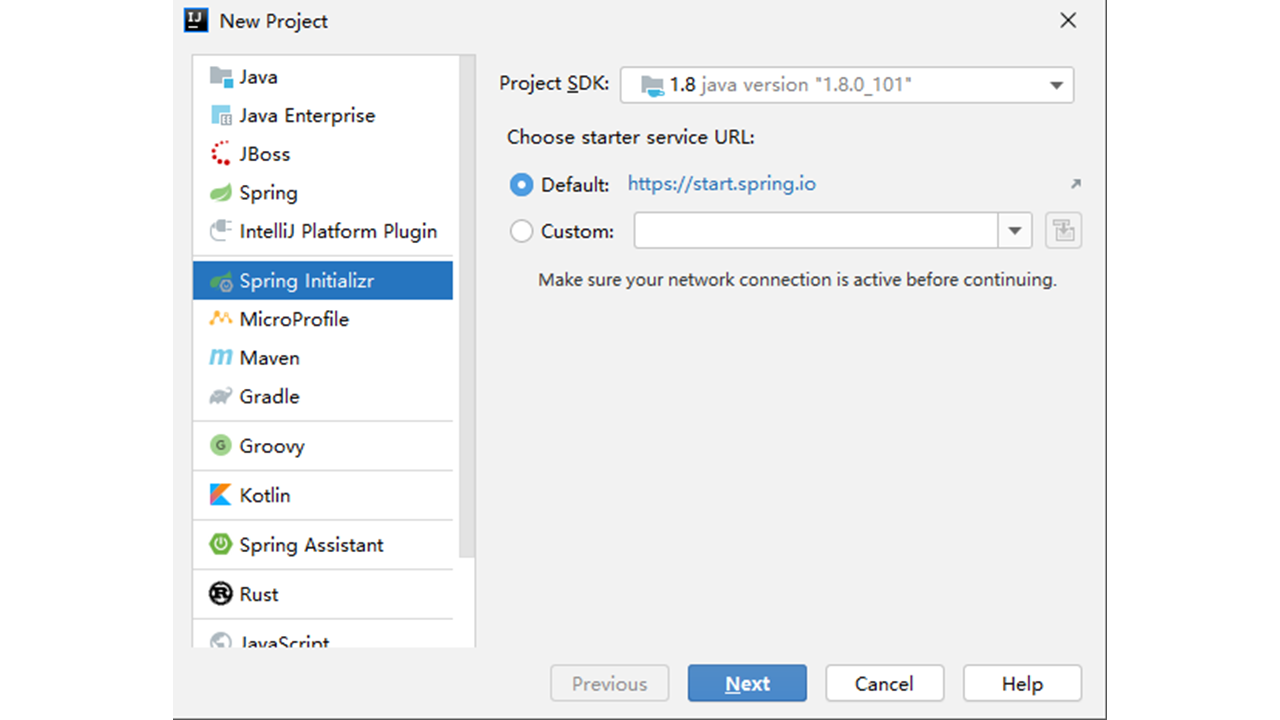Viewport: 1280px width, 720px height.
Task: Select Rust in the list
Action: pos(323,594)
